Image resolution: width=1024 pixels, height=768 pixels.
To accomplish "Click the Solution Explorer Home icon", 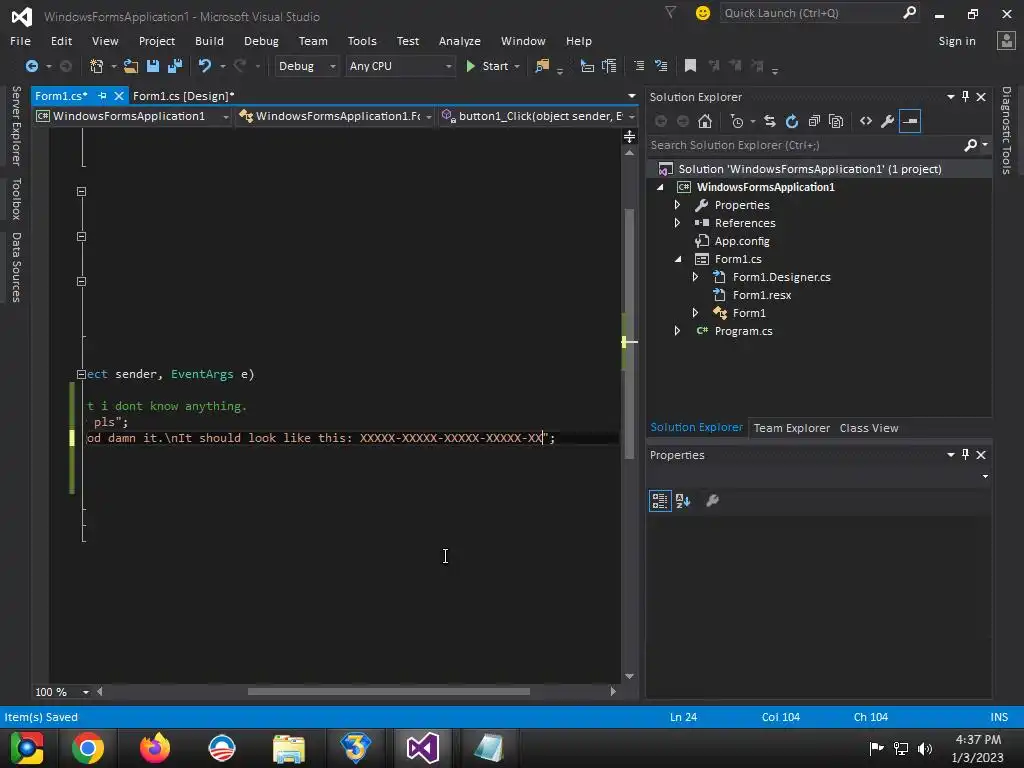I will tap(705, 121).
